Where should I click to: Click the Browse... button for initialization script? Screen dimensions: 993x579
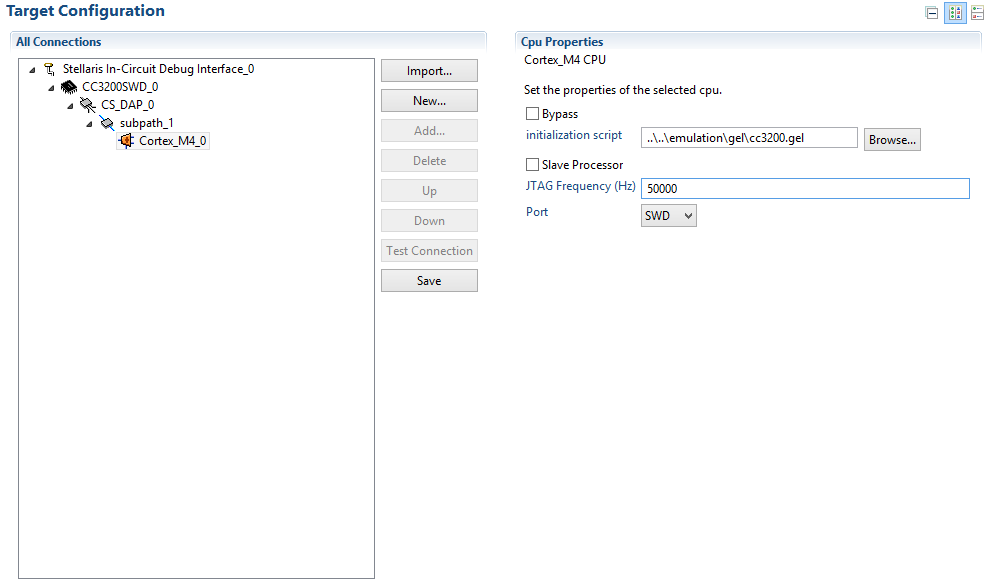point(892,139)
